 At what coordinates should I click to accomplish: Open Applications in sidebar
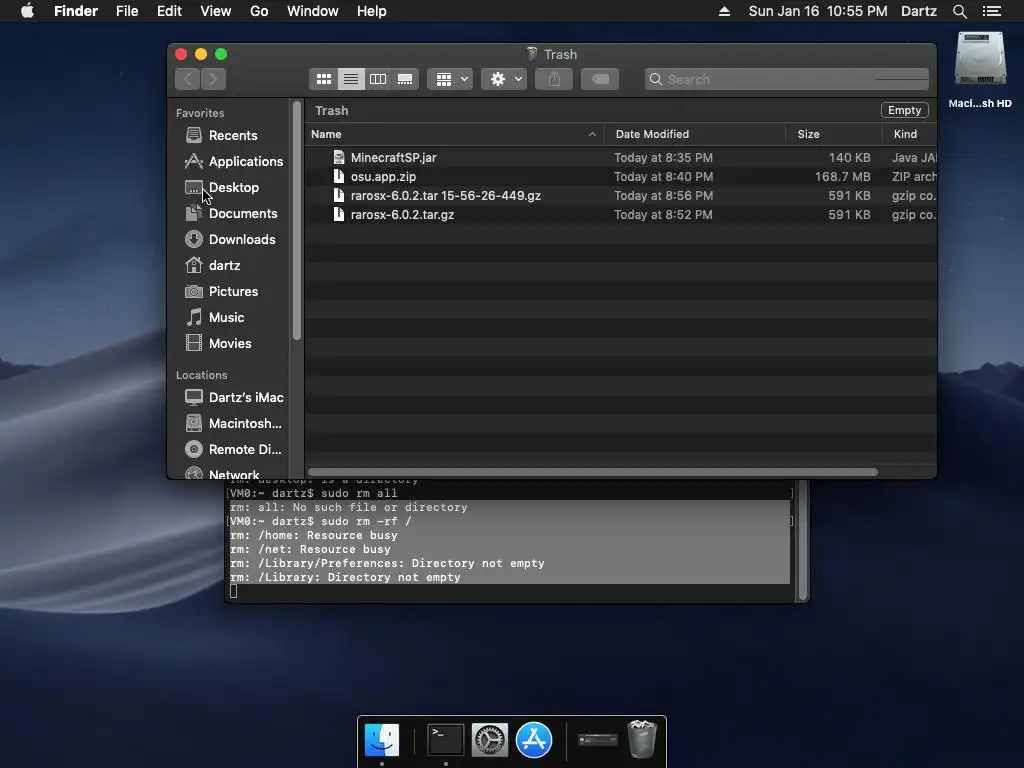pyautogui.click(x=234, y=161)
